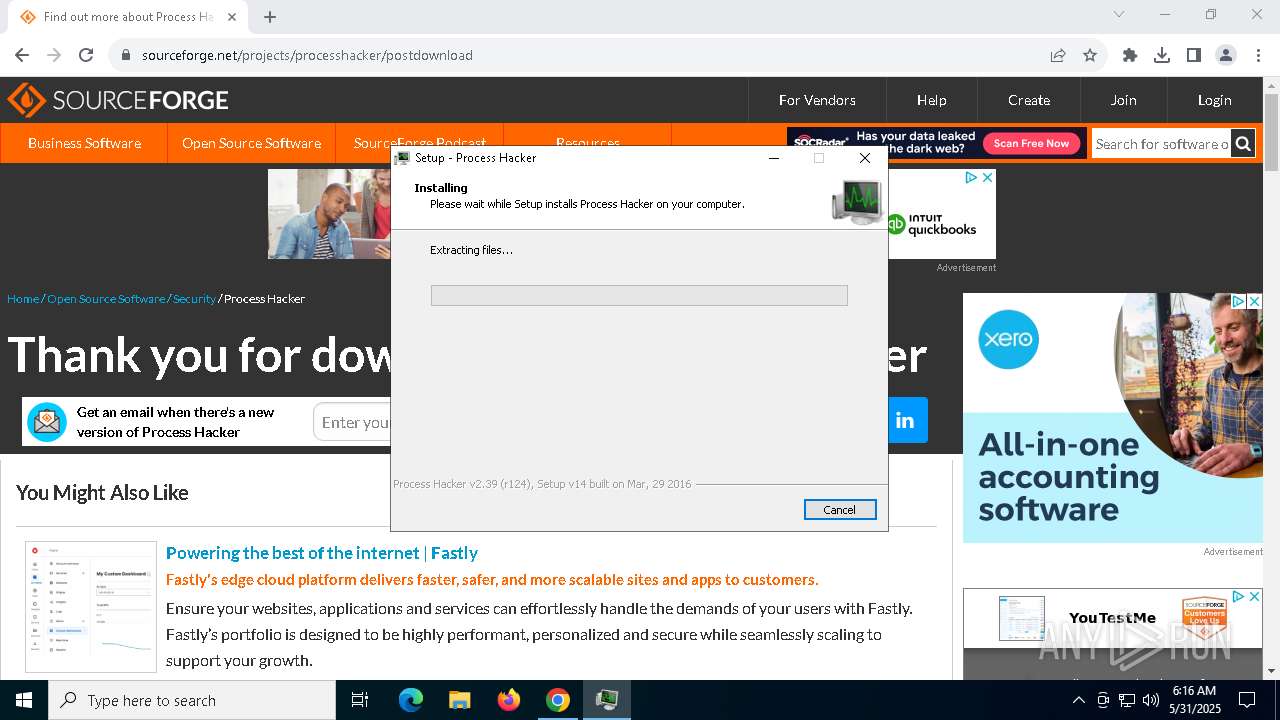Open Windows Start menu

pyautogui.click(x=24, y=700)
